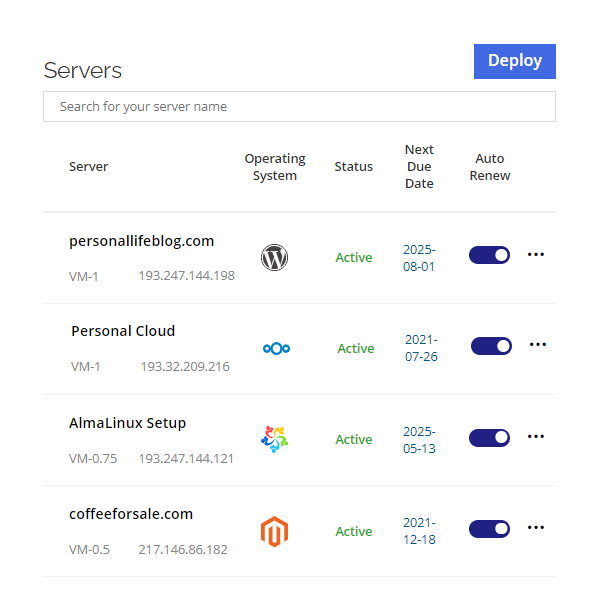Disable auto renew for Personal Cloud
600x600 pixels.
[x=492, y=346]
